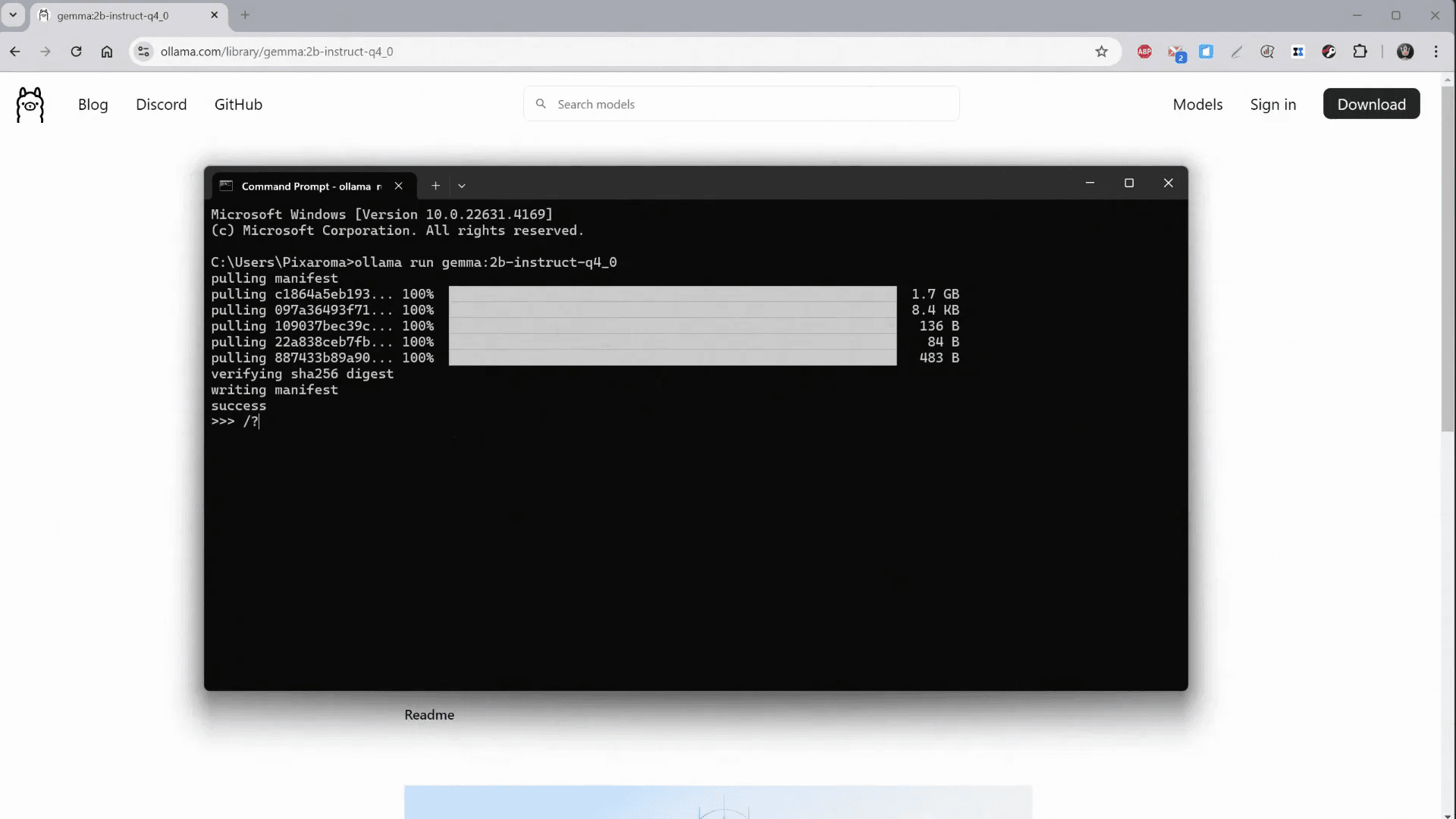Reload the current page
1456x819 pixels.
click(76, 52)
